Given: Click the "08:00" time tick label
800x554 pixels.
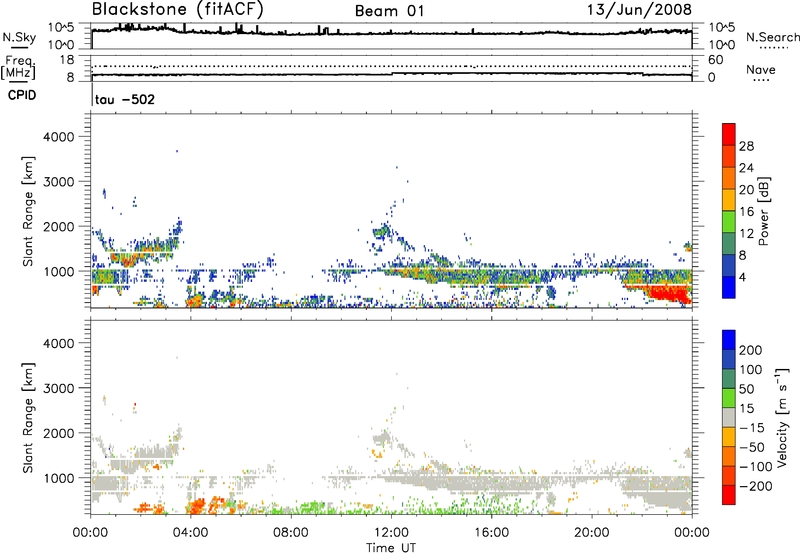Looking at the screenshot, I should 291,533.
